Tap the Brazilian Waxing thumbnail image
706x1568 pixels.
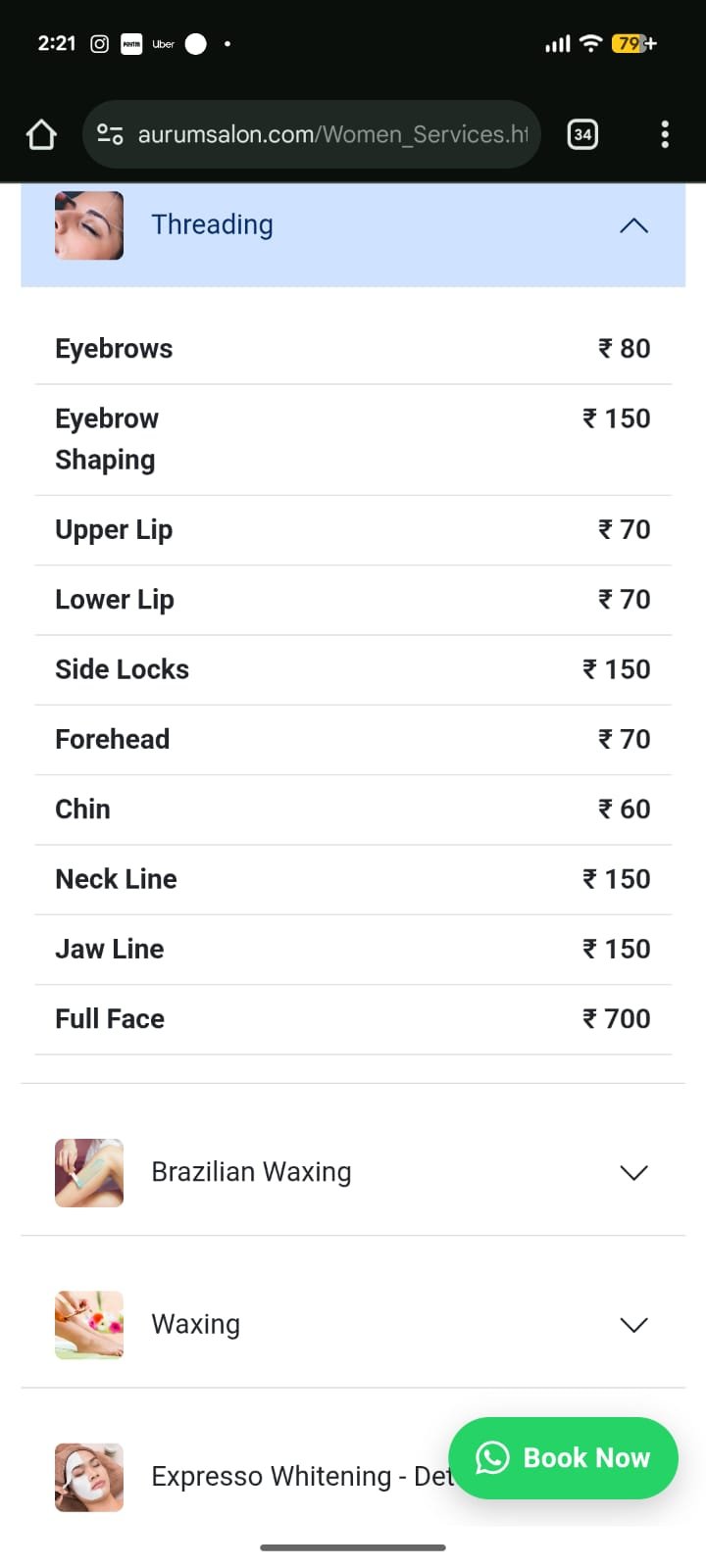pos(89,1172)
